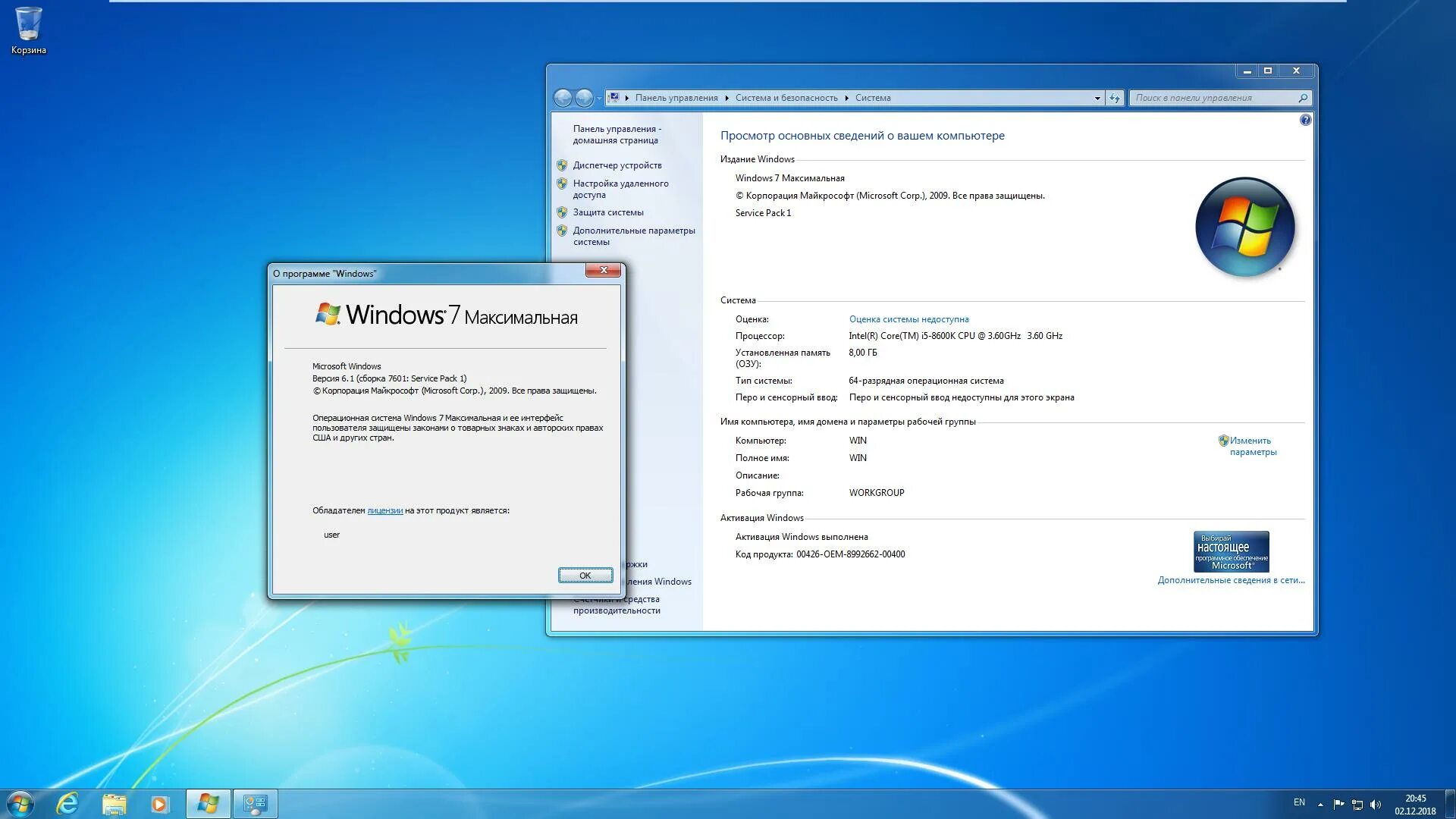Open Windows Media Player from the taskbar

(159, 804)
